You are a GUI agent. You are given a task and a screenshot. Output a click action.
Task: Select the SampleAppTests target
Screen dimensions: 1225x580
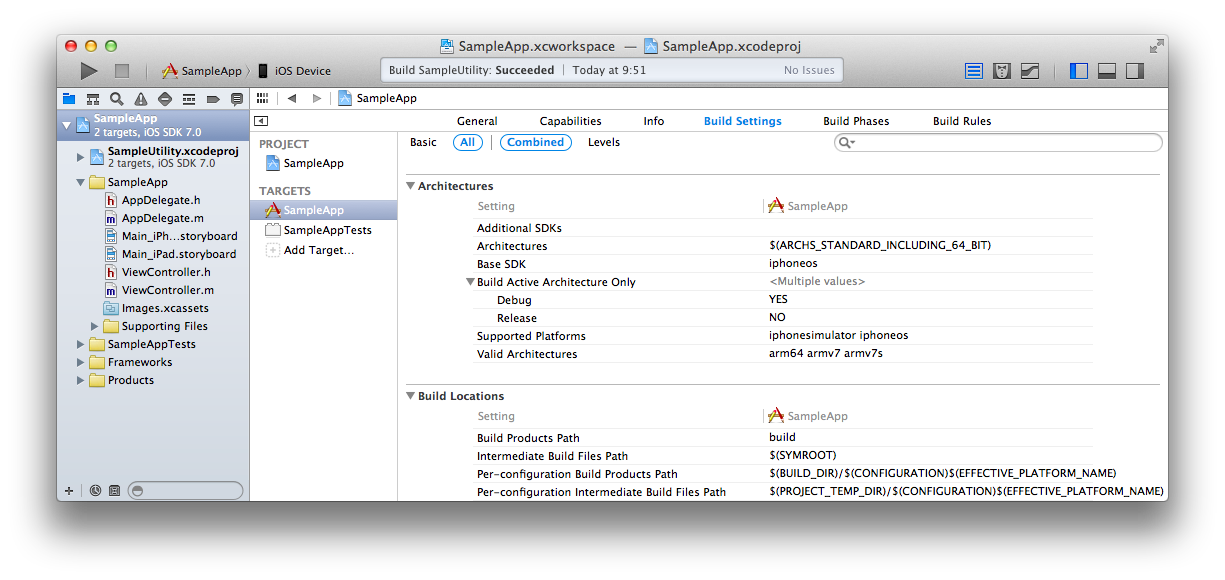pos(327,230)
